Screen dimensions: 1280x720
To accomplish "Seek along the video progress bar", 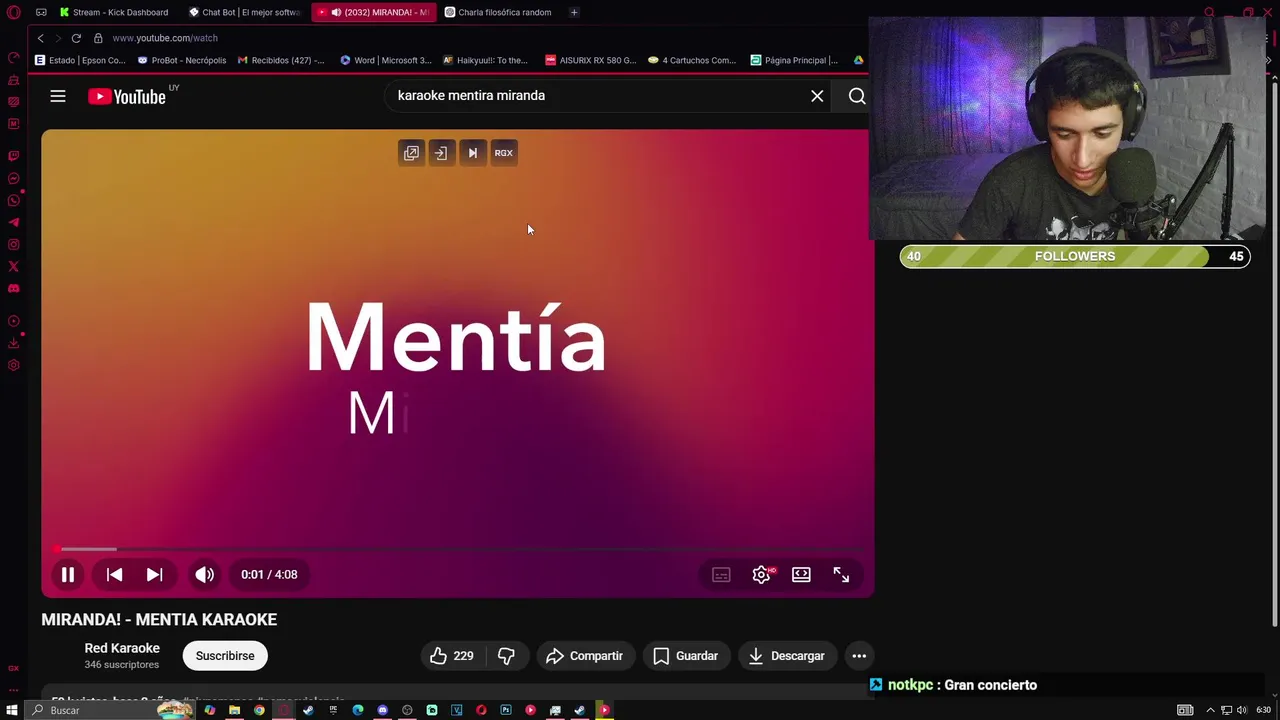I will pyautogui.click(x=458, y=549).
